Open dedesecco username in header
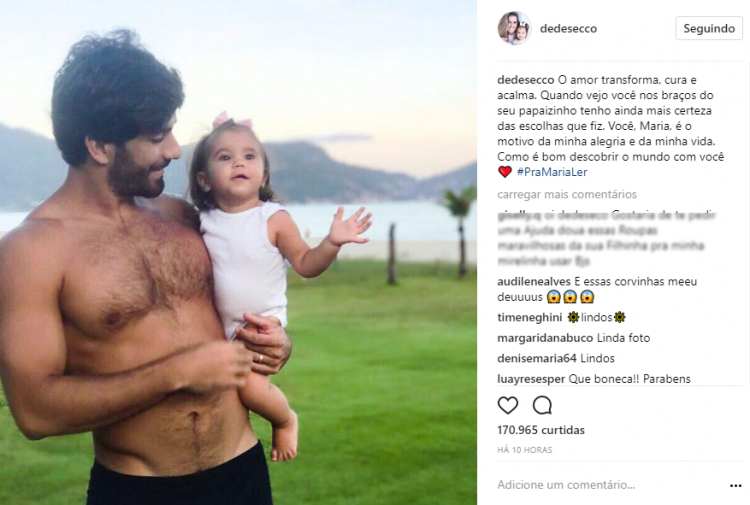 click(x=568, y=29)
